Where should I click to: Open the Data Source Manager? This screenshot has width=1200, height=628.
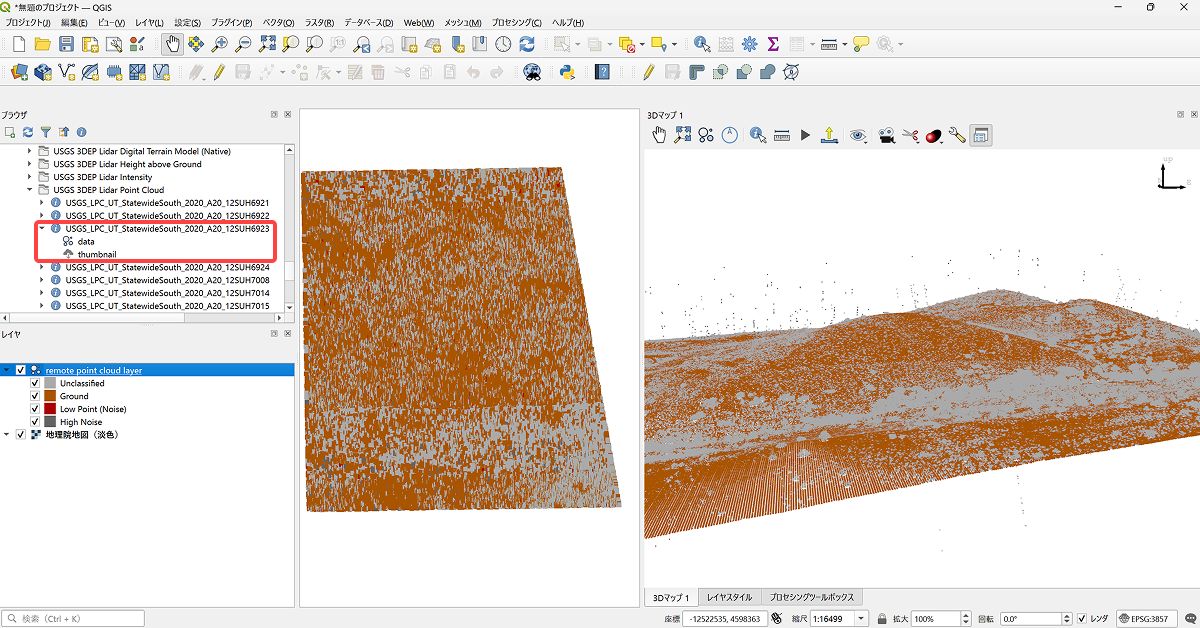click(x=18, y=72)
